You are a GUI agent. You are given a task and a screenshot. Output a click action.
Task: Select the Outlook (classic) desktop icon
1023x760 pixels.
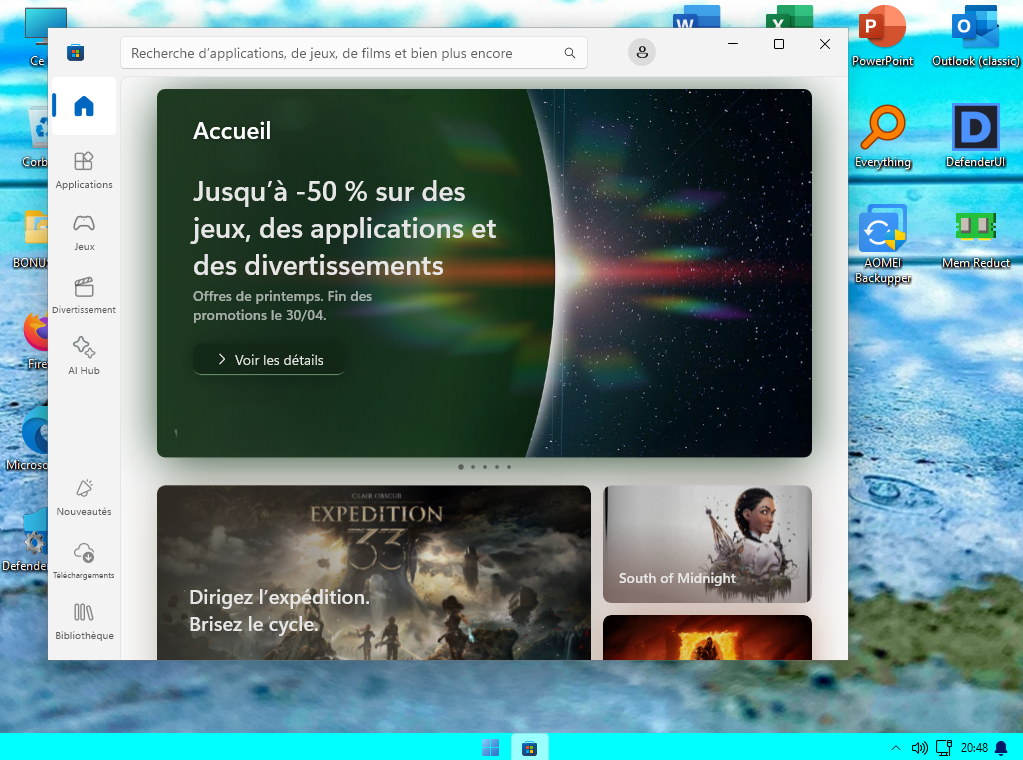[x=975, y=37]
